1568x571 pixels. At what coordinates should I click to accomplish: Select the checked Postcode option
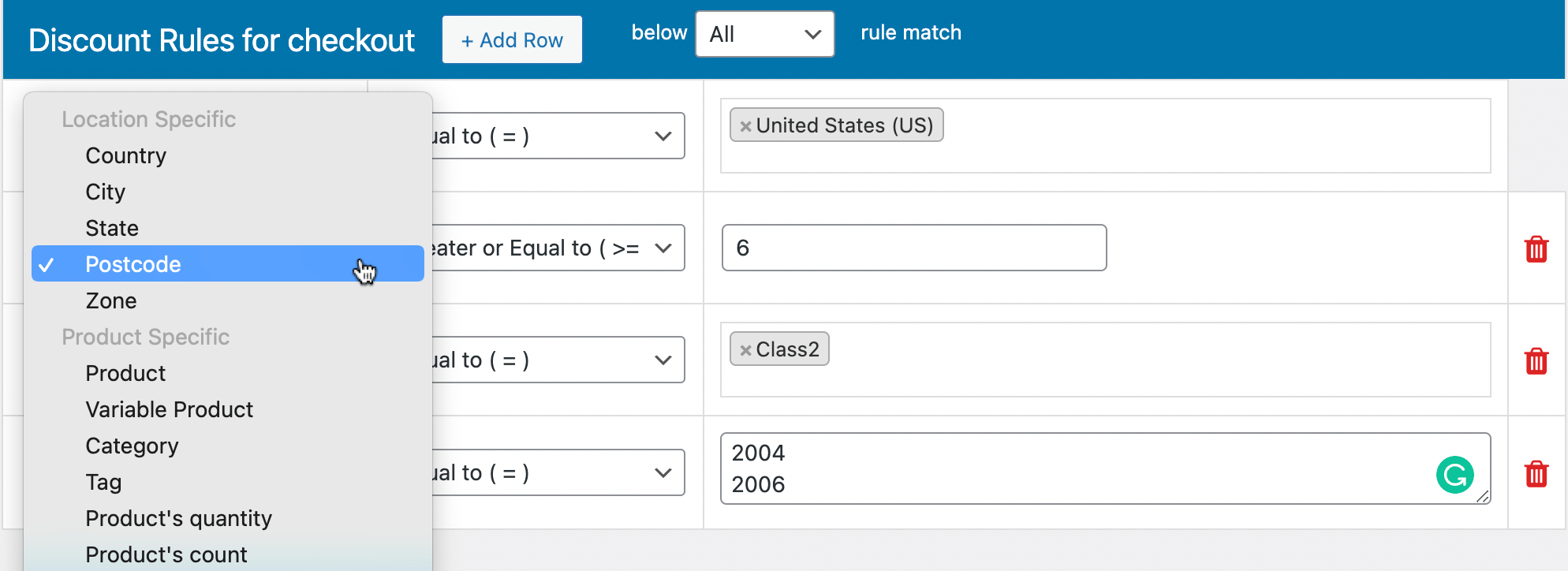[133, 264]
